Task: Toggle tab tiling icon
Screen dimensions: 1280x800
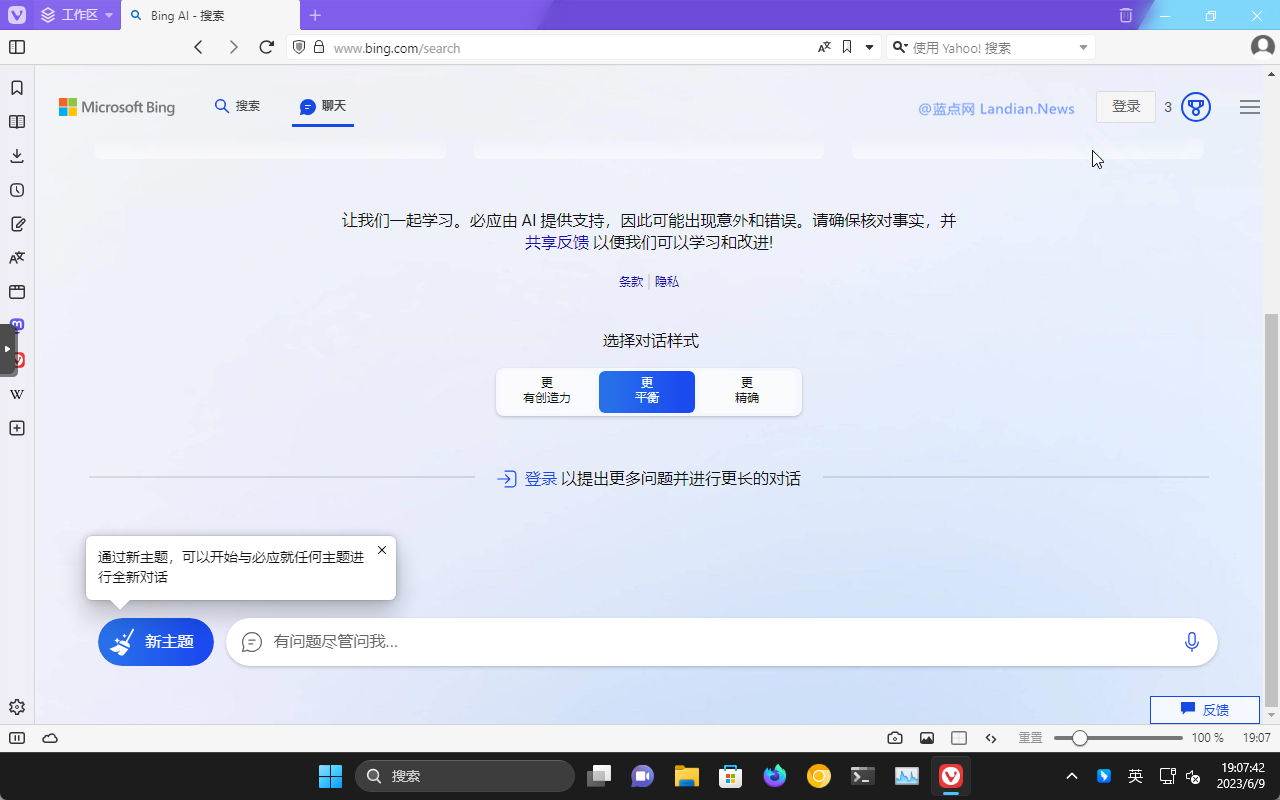Action: (x=959, y=738)
